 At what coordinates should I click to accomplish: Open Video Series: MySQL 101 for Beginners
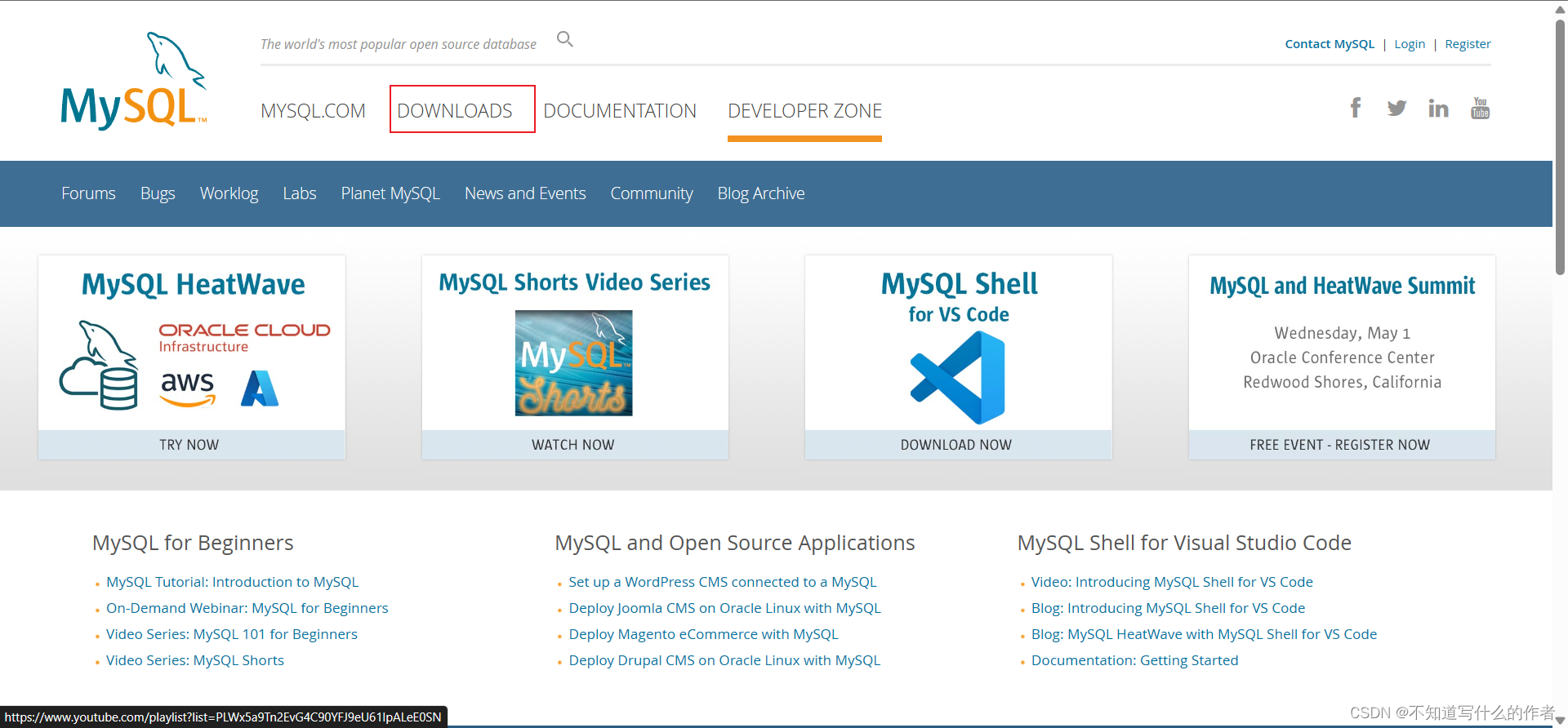(231, 634)
